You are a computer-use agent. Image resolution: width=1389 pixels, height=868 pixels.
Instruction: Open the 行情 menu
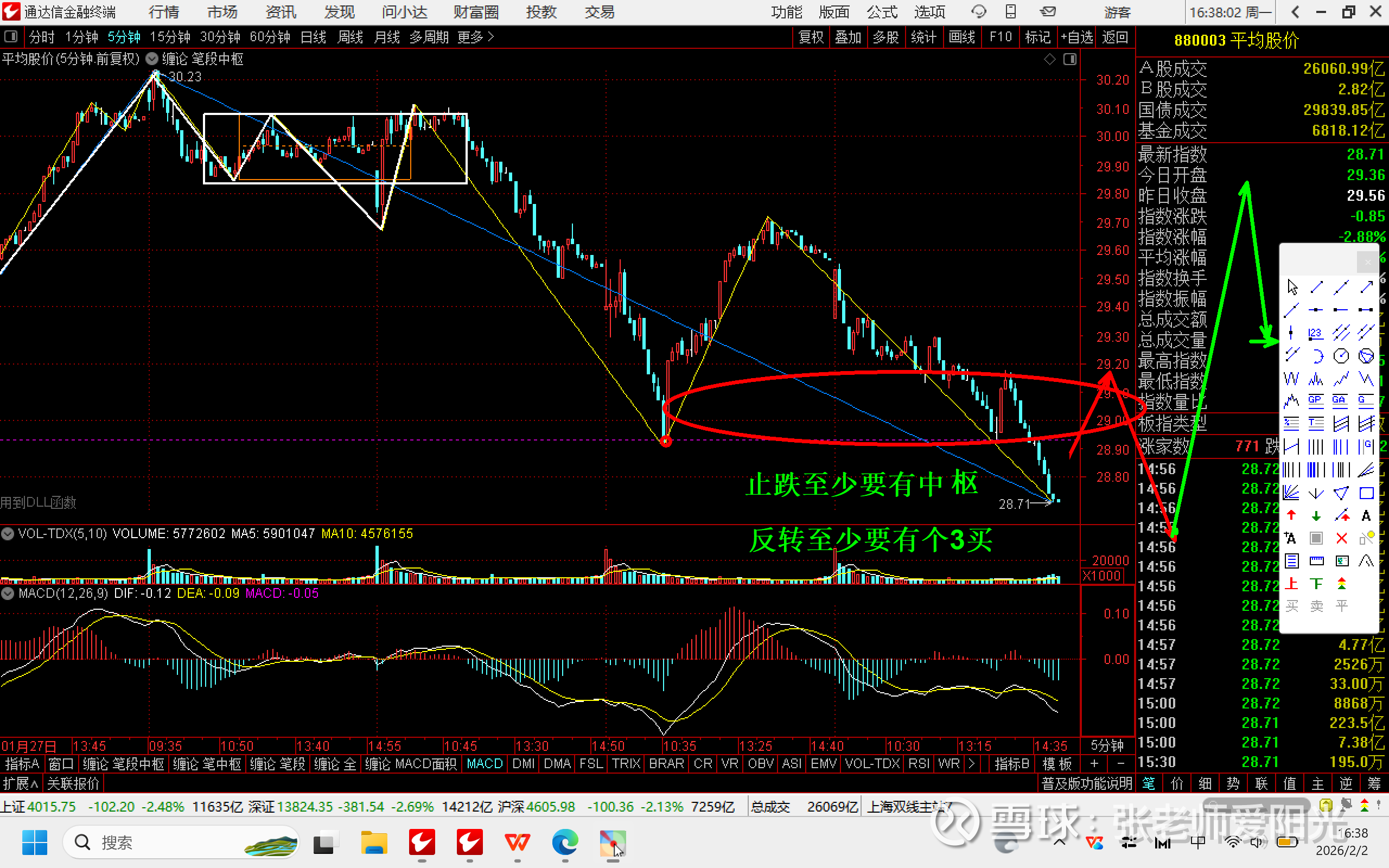tap(163, 12)
